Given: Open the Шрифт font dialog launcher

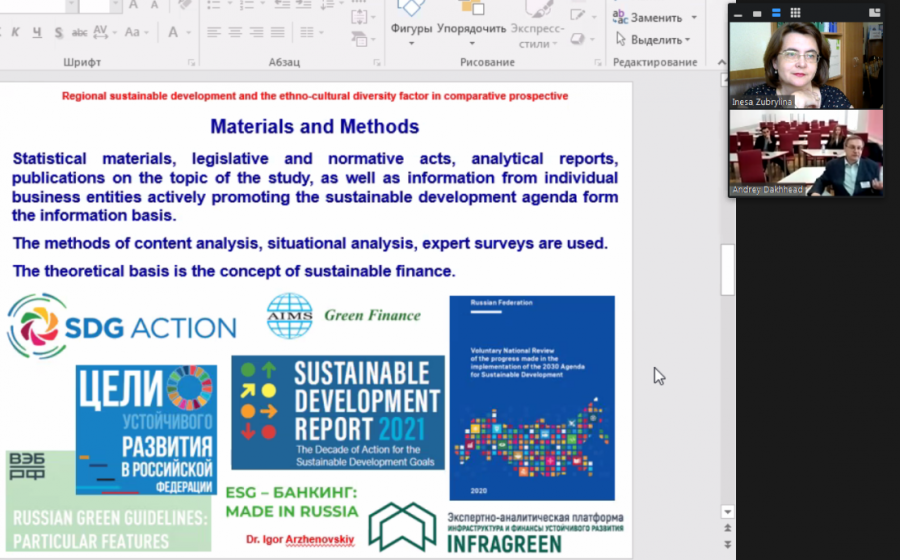Looking at the screenshot, I should coord(191,63).
